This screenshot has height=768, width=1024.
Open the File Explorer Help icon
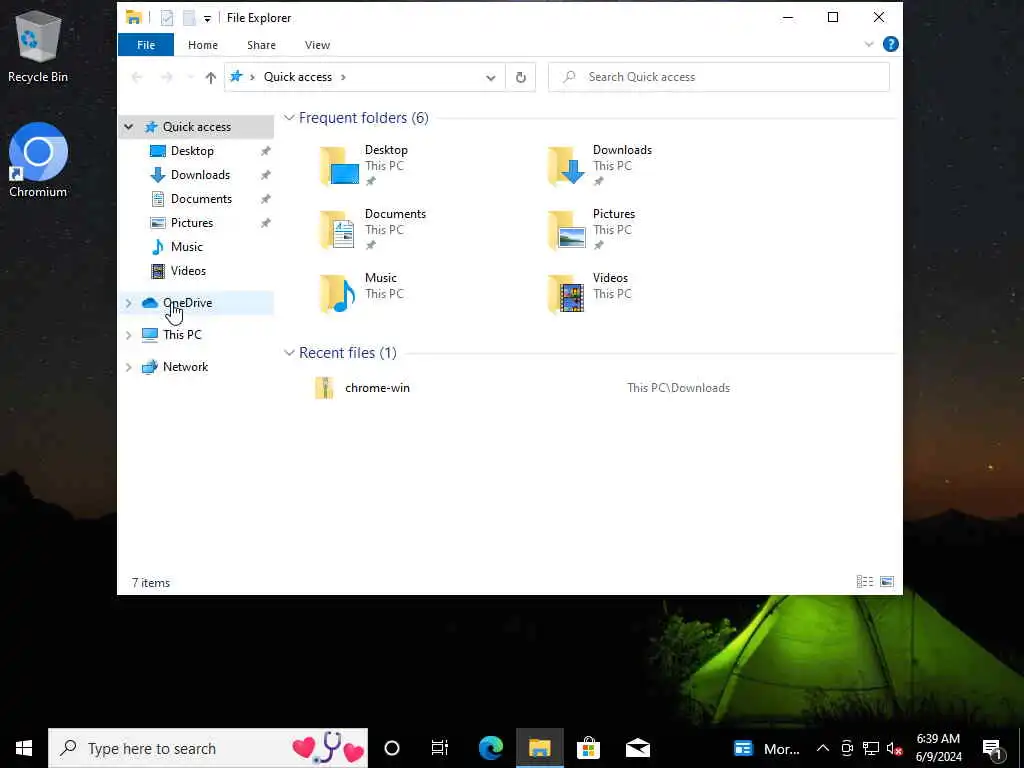[x=890, y=44]
